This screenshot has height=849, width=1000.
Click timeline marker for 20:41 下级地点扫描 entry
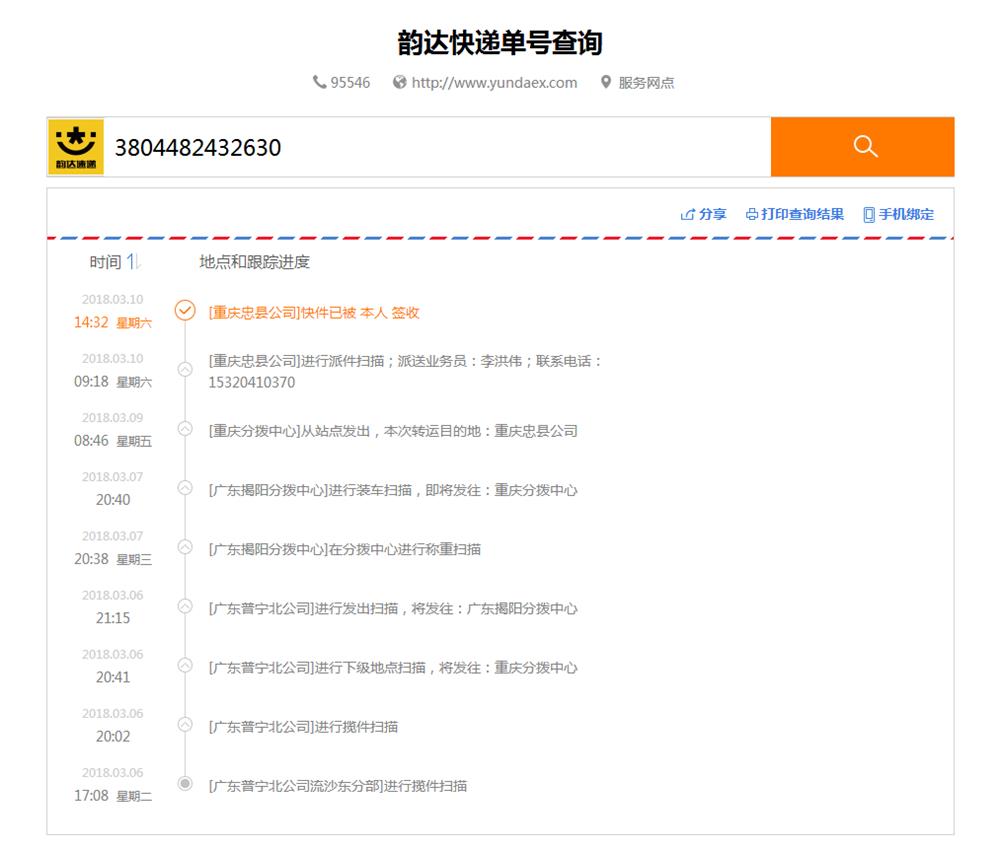185,665
